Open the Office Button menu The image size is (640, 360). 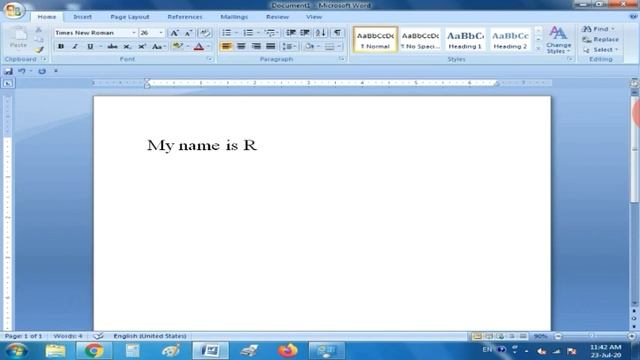13,10
